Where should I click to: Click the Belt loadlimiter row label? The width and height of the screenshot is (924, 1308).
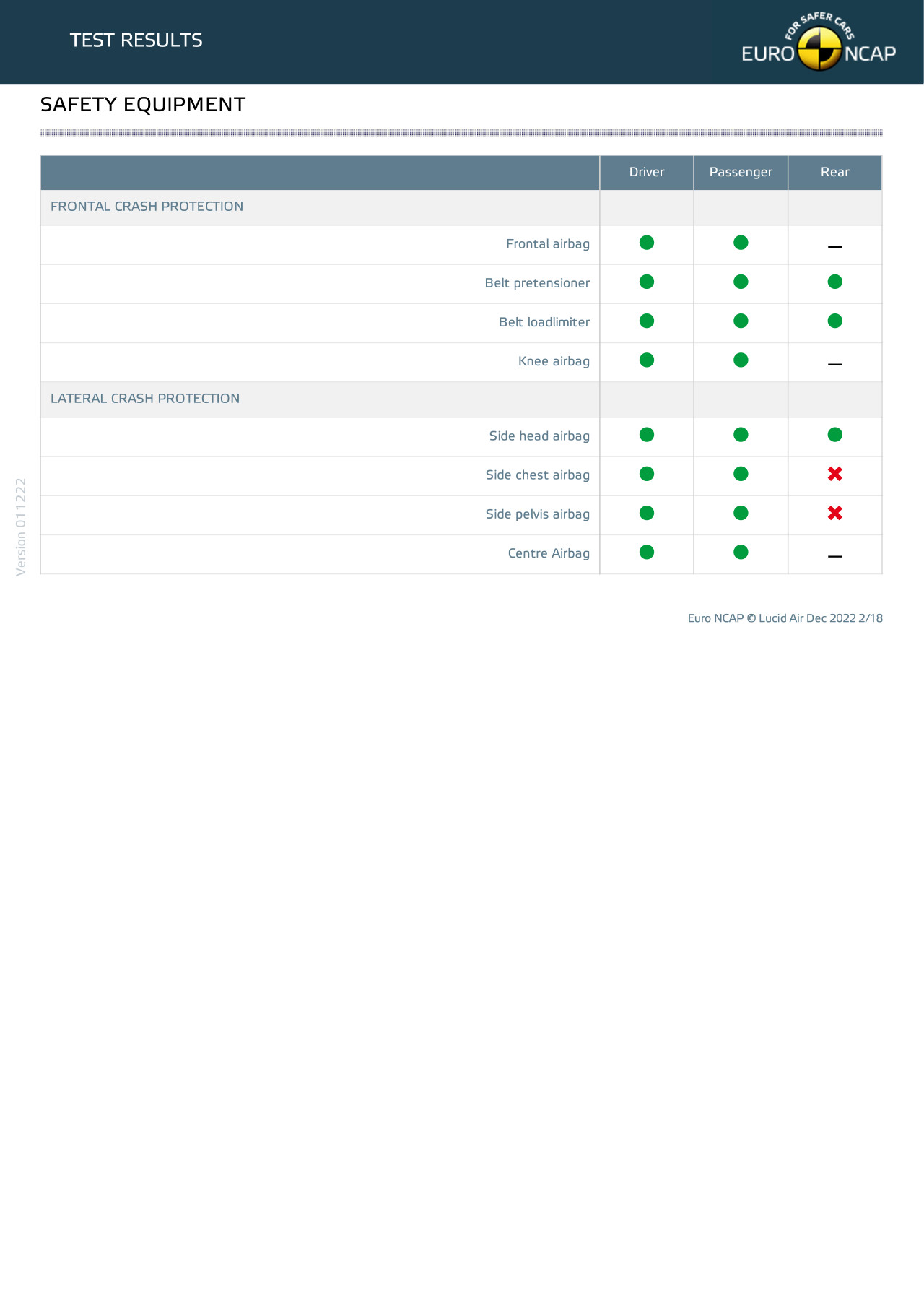[544, 322]
